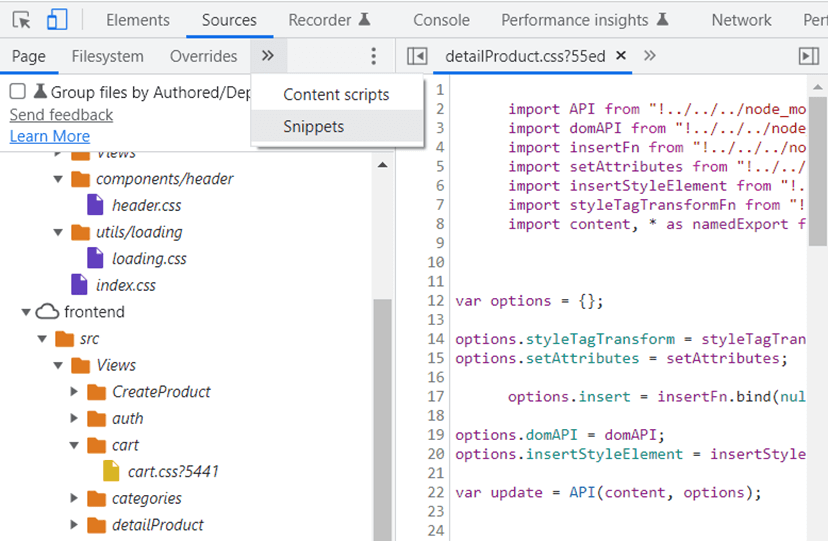The width and height of the screenshot is (828, 541).
Task: Switch to the Console tab
Action: point(441,20)
